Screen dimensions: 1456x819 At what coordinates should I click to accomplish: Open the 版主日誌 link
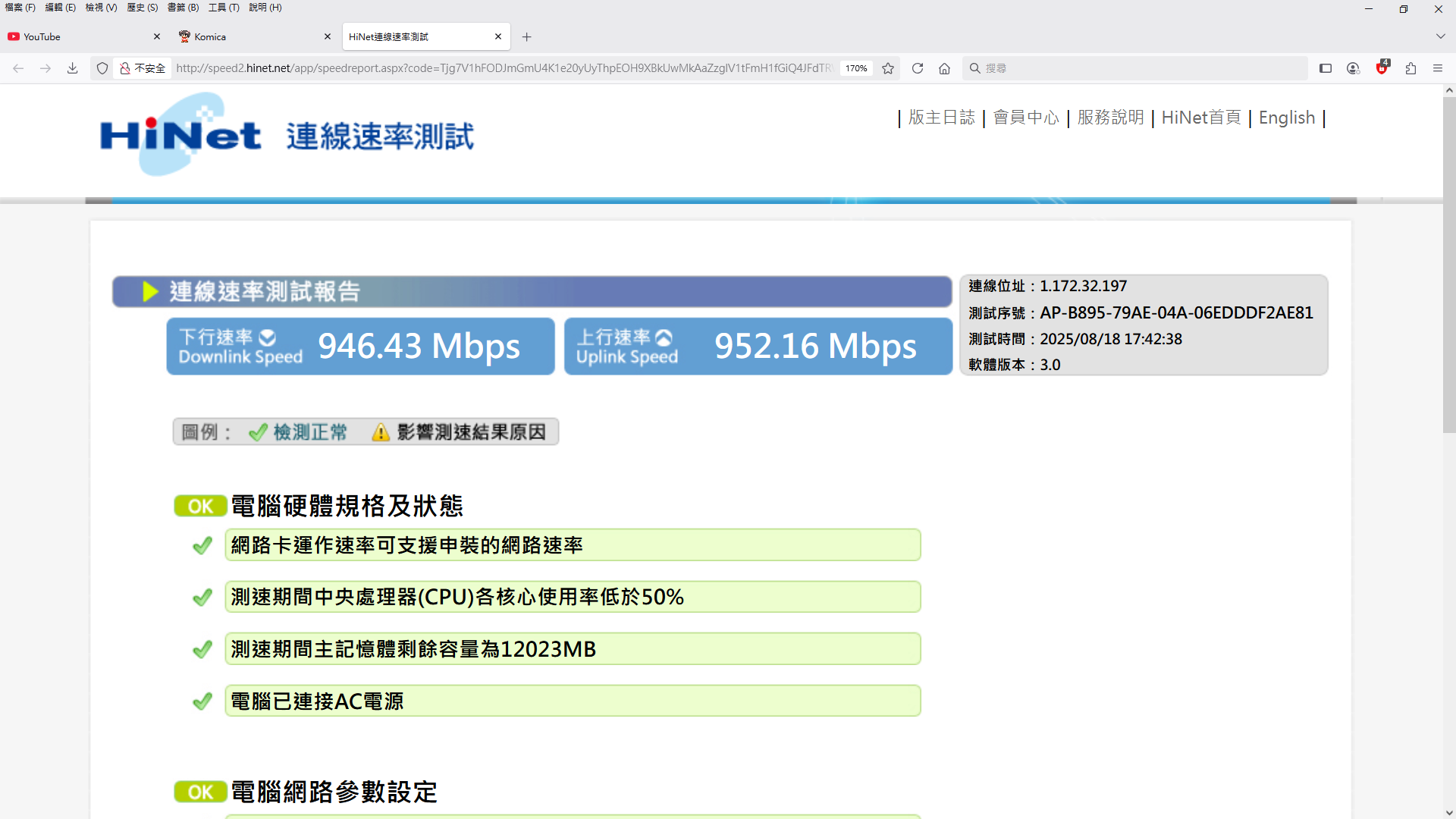pyautogui.click(x=942, y=118)
